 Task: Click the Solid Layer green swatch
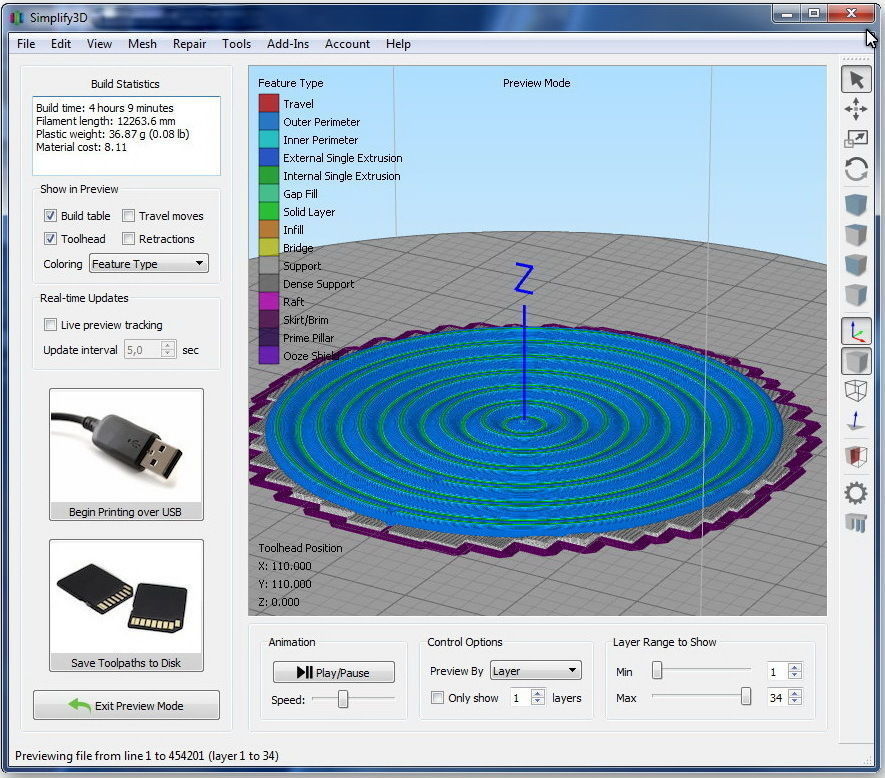tap(269, 211)
